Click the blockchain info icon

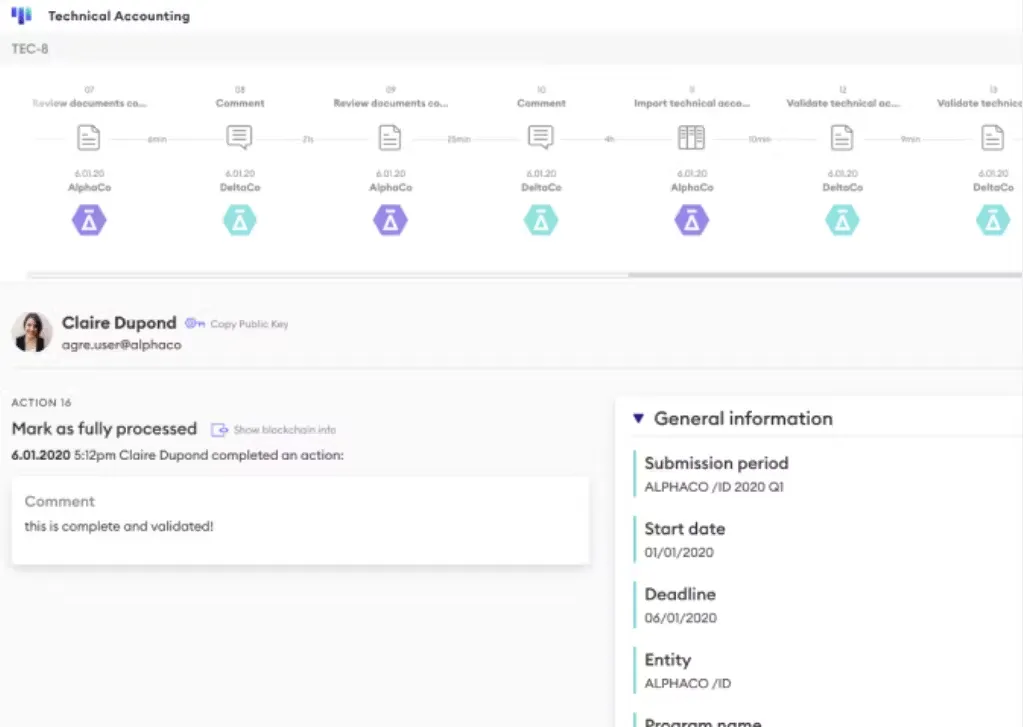click(x=219, y=430)
